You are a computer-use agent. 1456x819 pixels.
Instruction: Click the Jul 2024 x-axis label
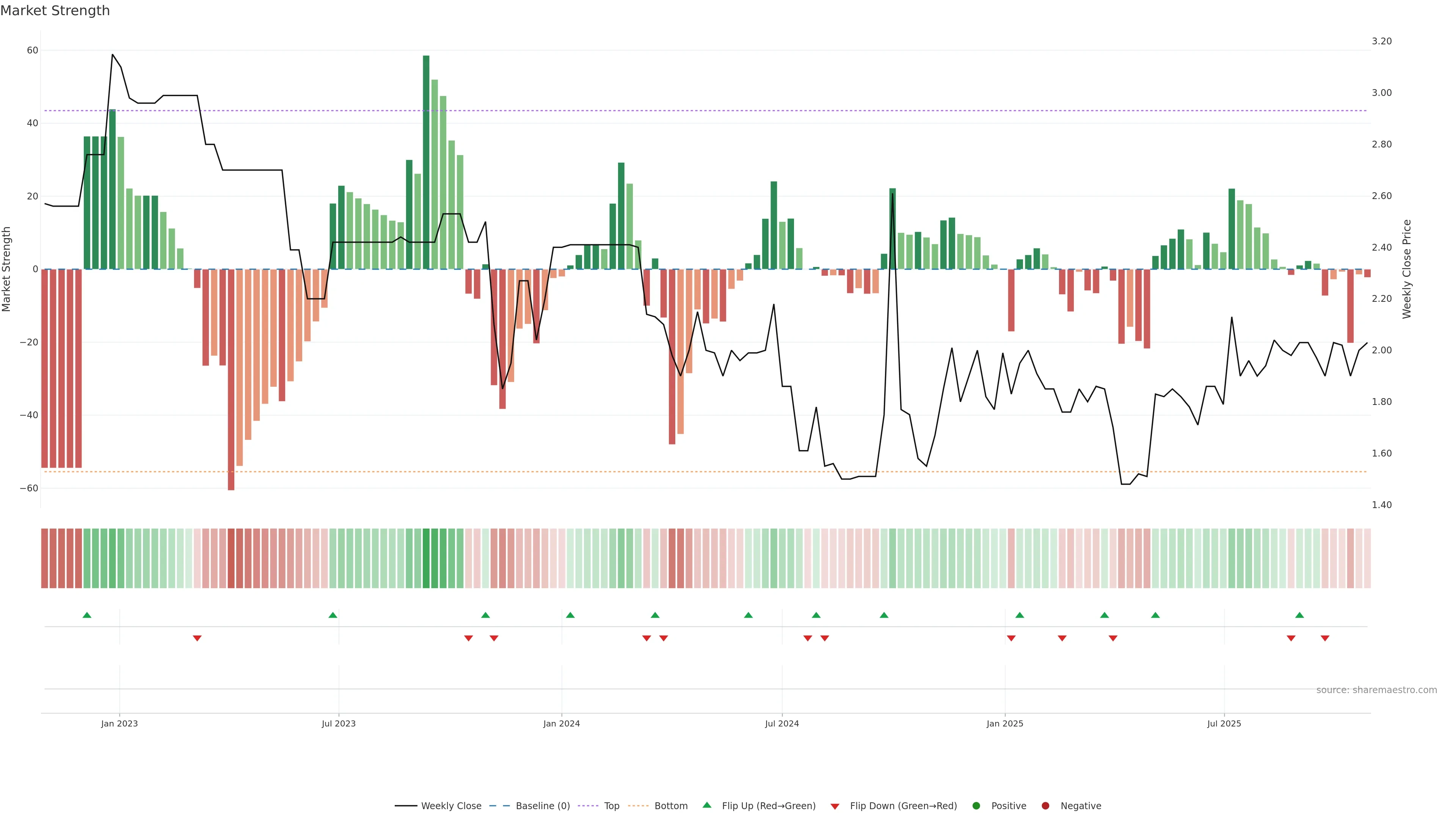782,723
